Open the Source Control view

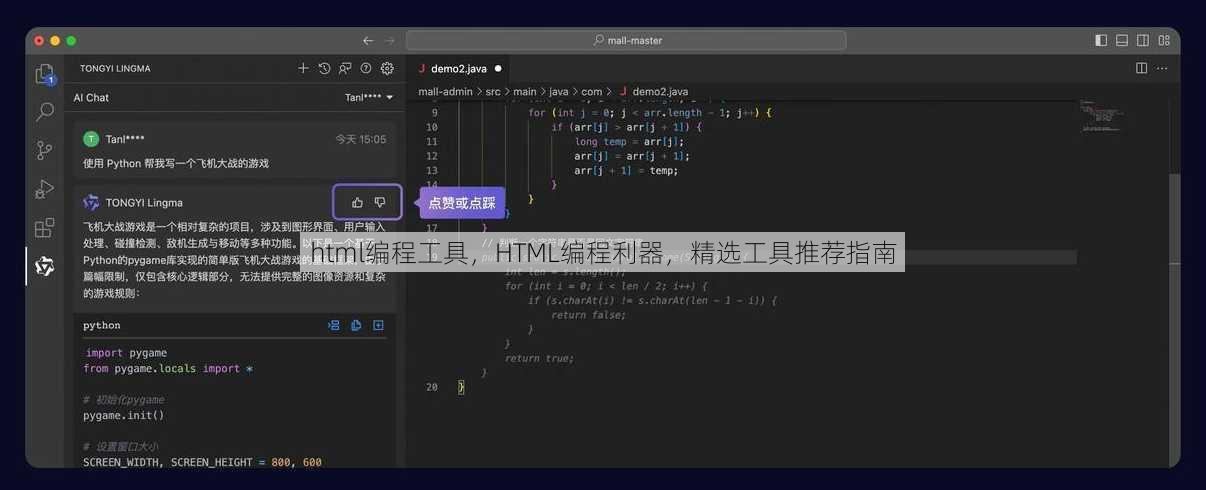(x=45, y=150)
